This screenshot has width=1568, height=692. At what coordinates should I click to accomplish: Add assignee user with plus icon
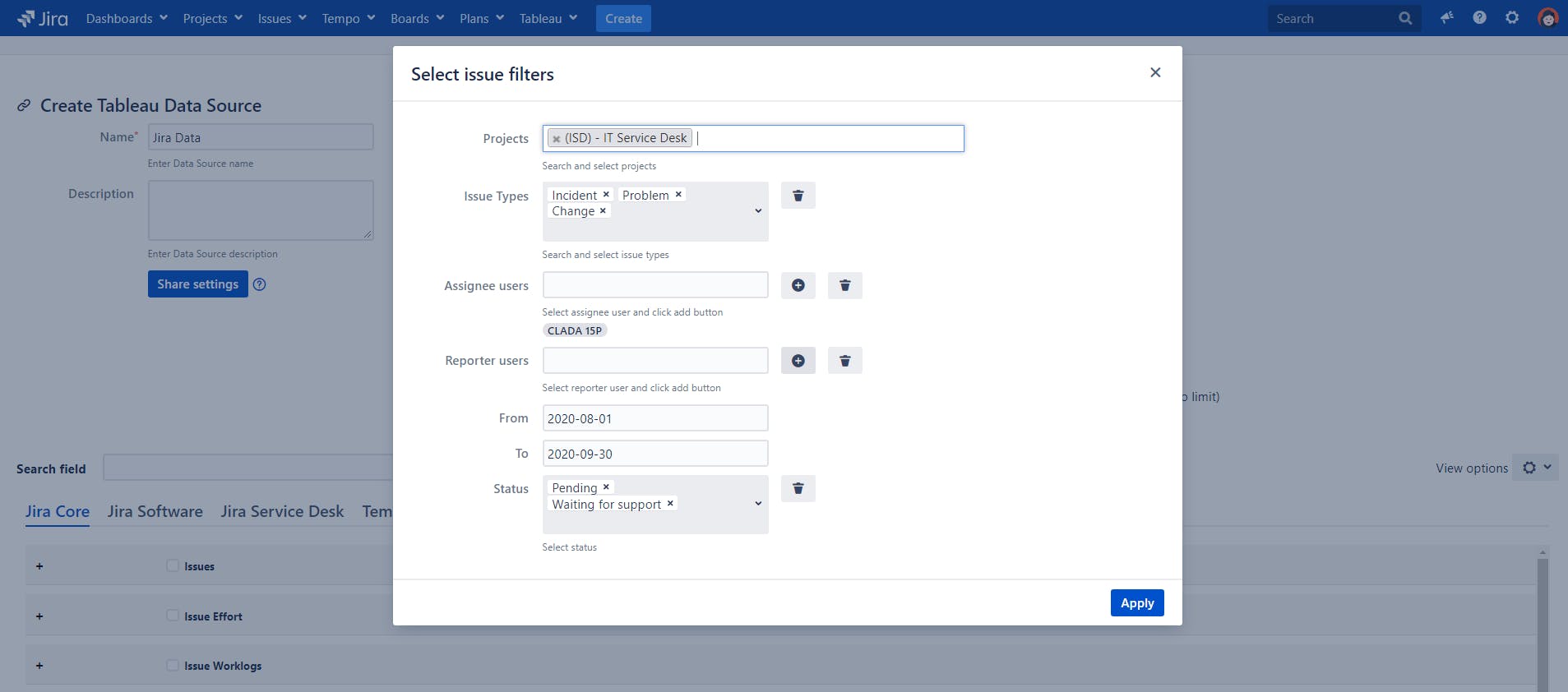(798, 285)
